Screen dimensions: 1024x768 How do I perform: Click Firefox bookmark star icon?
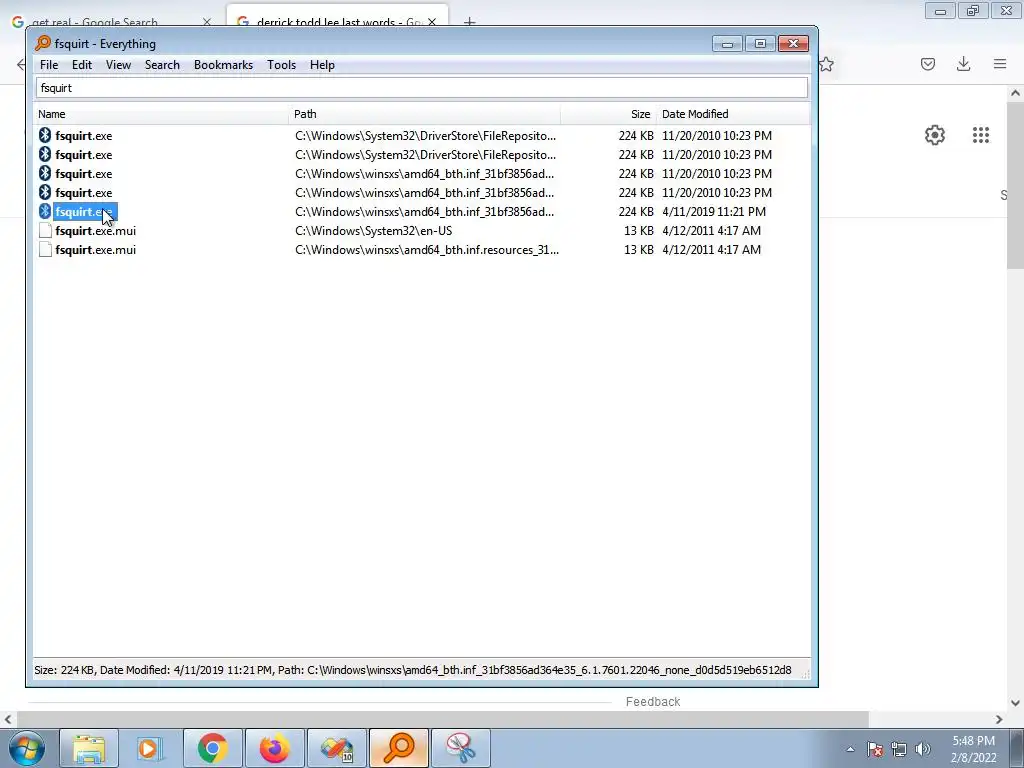click(826, 64)
